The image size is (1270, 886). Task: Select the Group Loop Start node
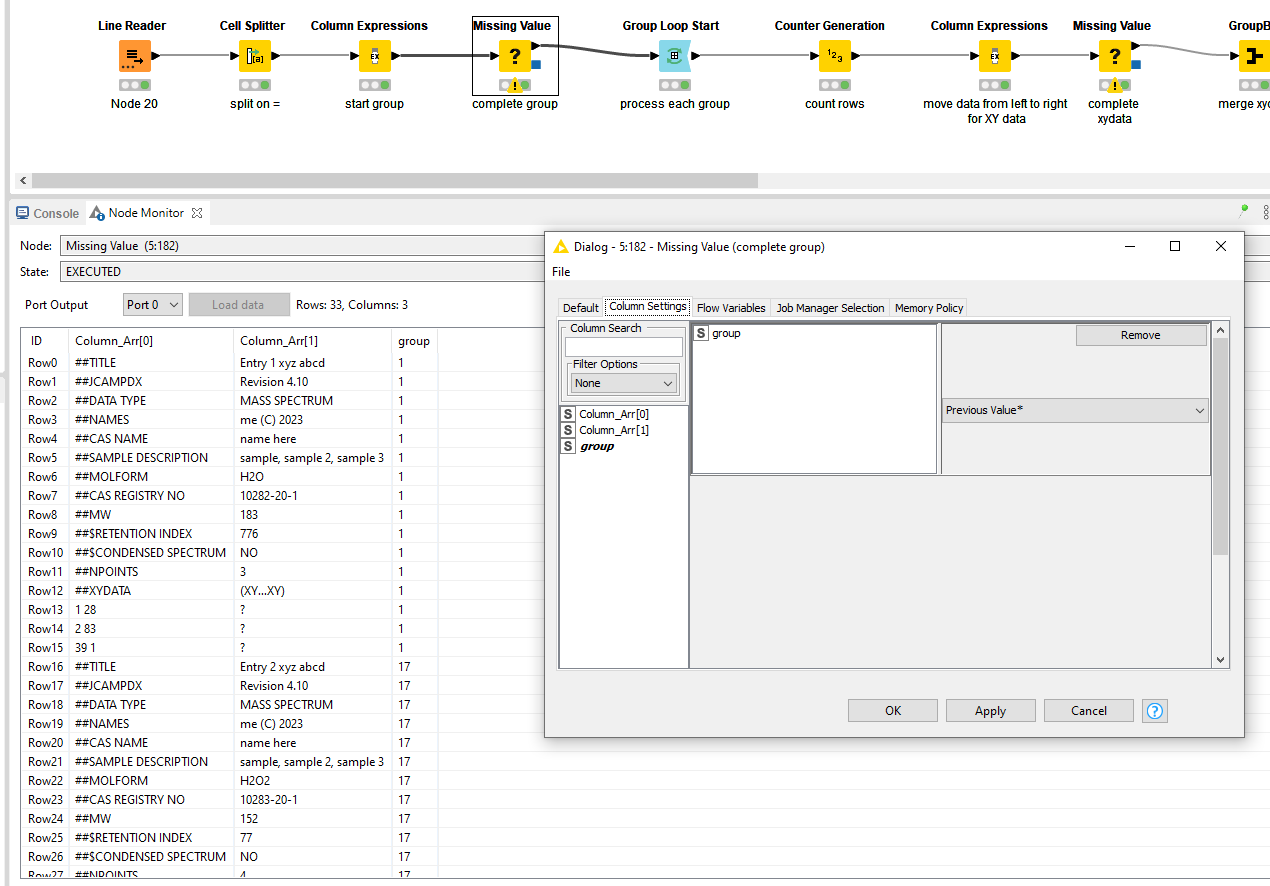[x=674, y=57]
